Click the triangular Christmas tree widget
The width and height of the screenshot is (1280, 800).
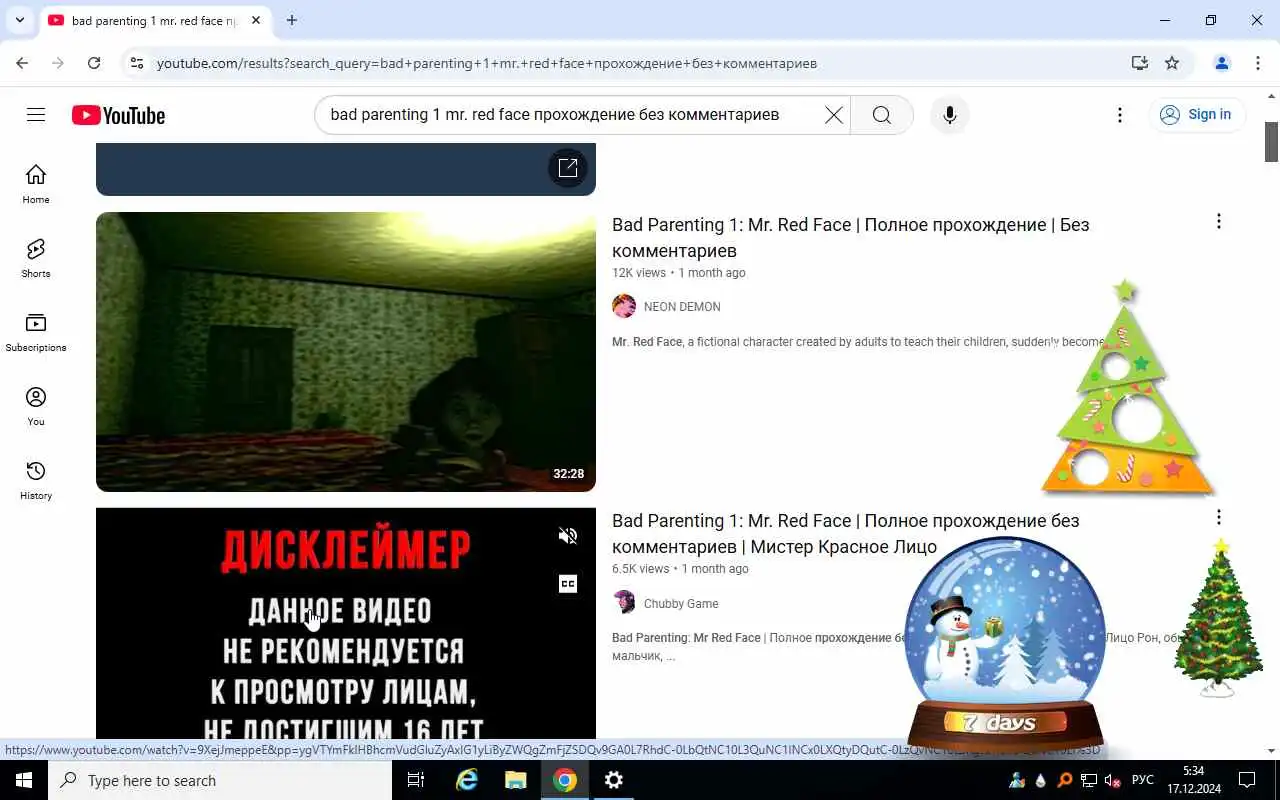click(1127, 390)
